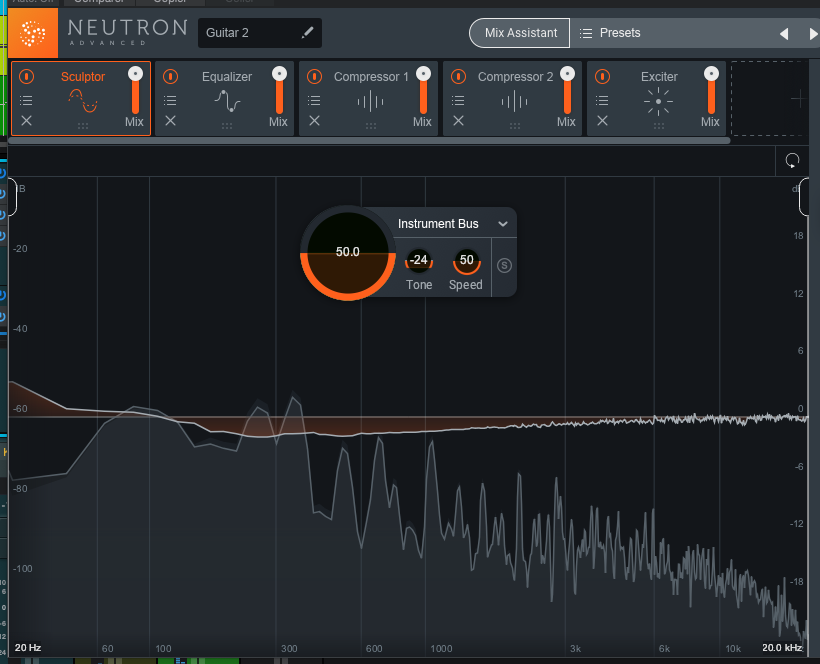Grab the Exciter module reorder handle
820x664 pixels.
pyautogui.click(x=659, y=126)
